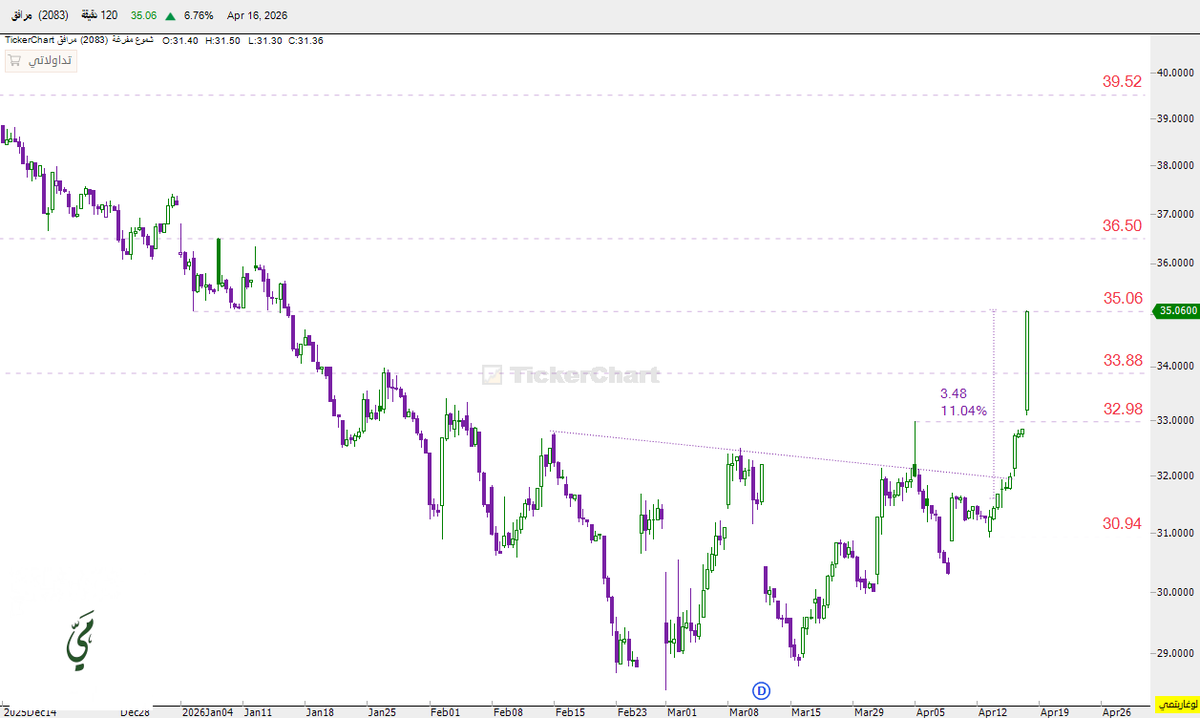
Task: Click the 2026Jan04 date axis label
Action: 206,712
